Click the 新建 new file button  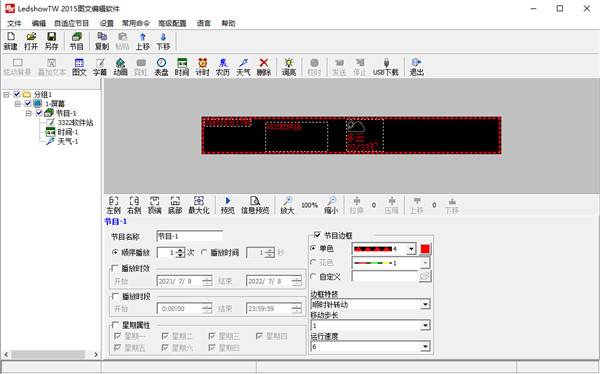[x=11, y=41]
